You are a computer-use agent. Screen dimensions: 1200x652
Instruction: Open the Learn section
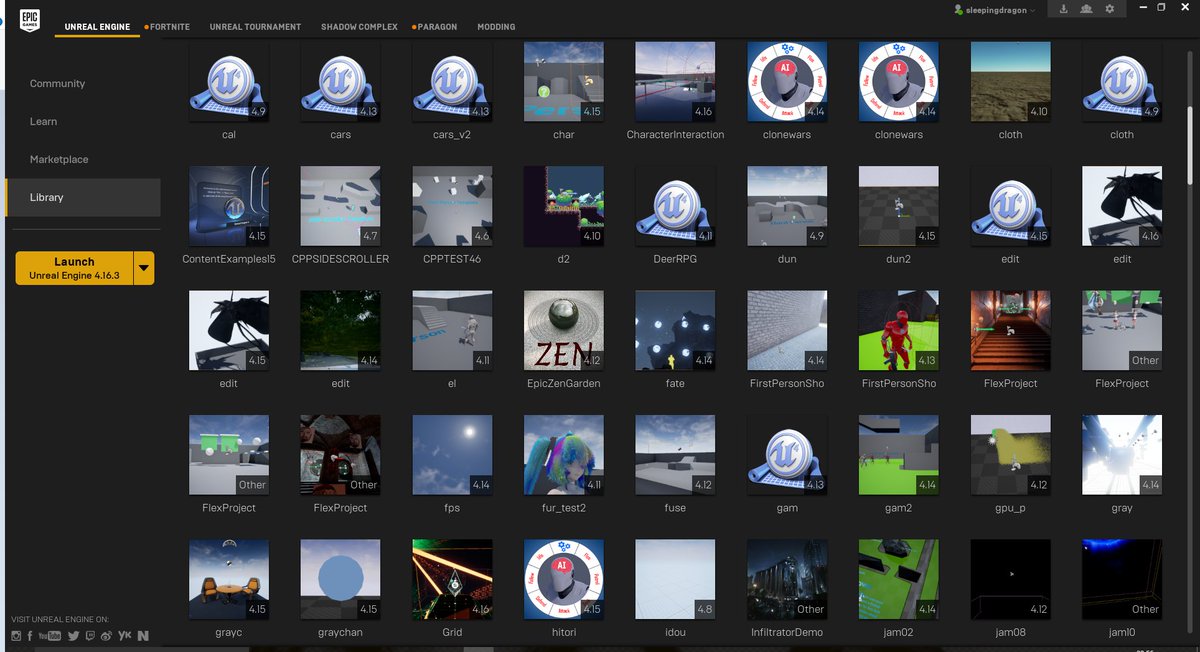tap(43, 121)
